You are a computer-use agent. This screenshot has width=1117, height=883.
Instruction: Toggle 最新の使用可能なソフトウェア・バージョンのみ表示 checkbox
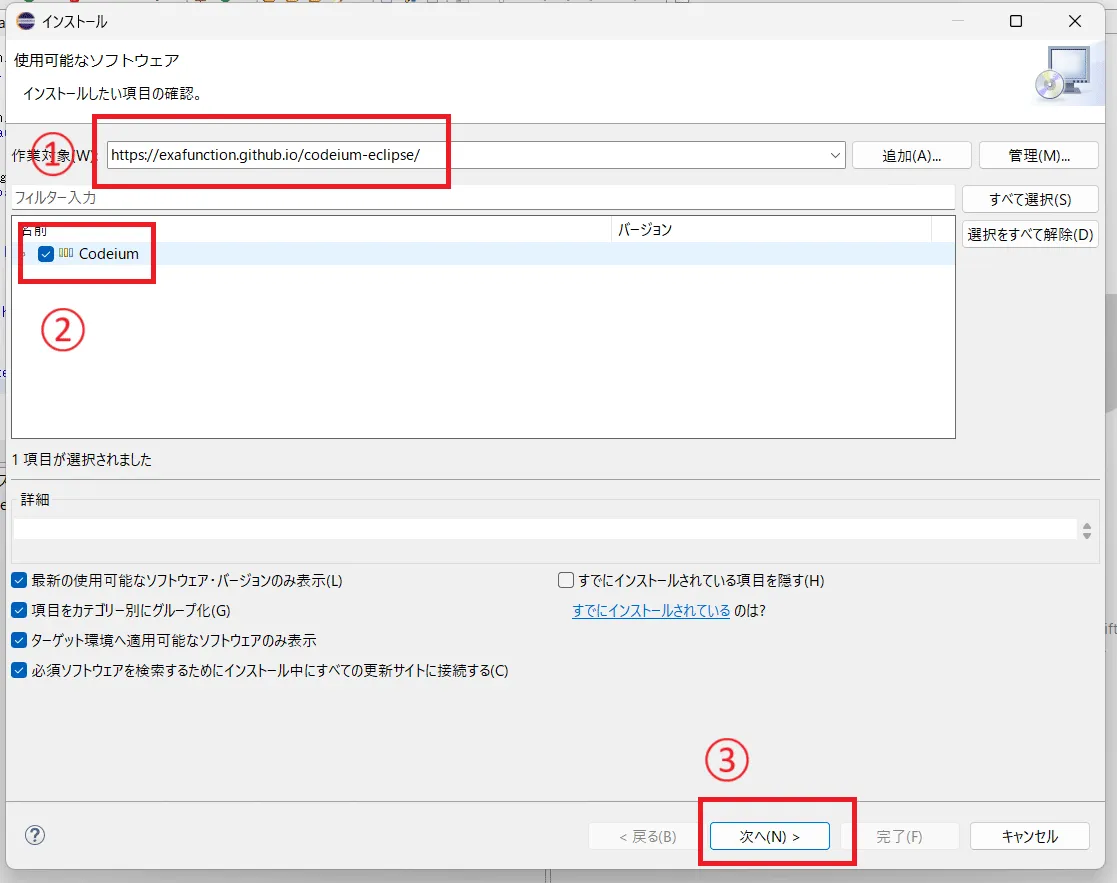(19, 580)
